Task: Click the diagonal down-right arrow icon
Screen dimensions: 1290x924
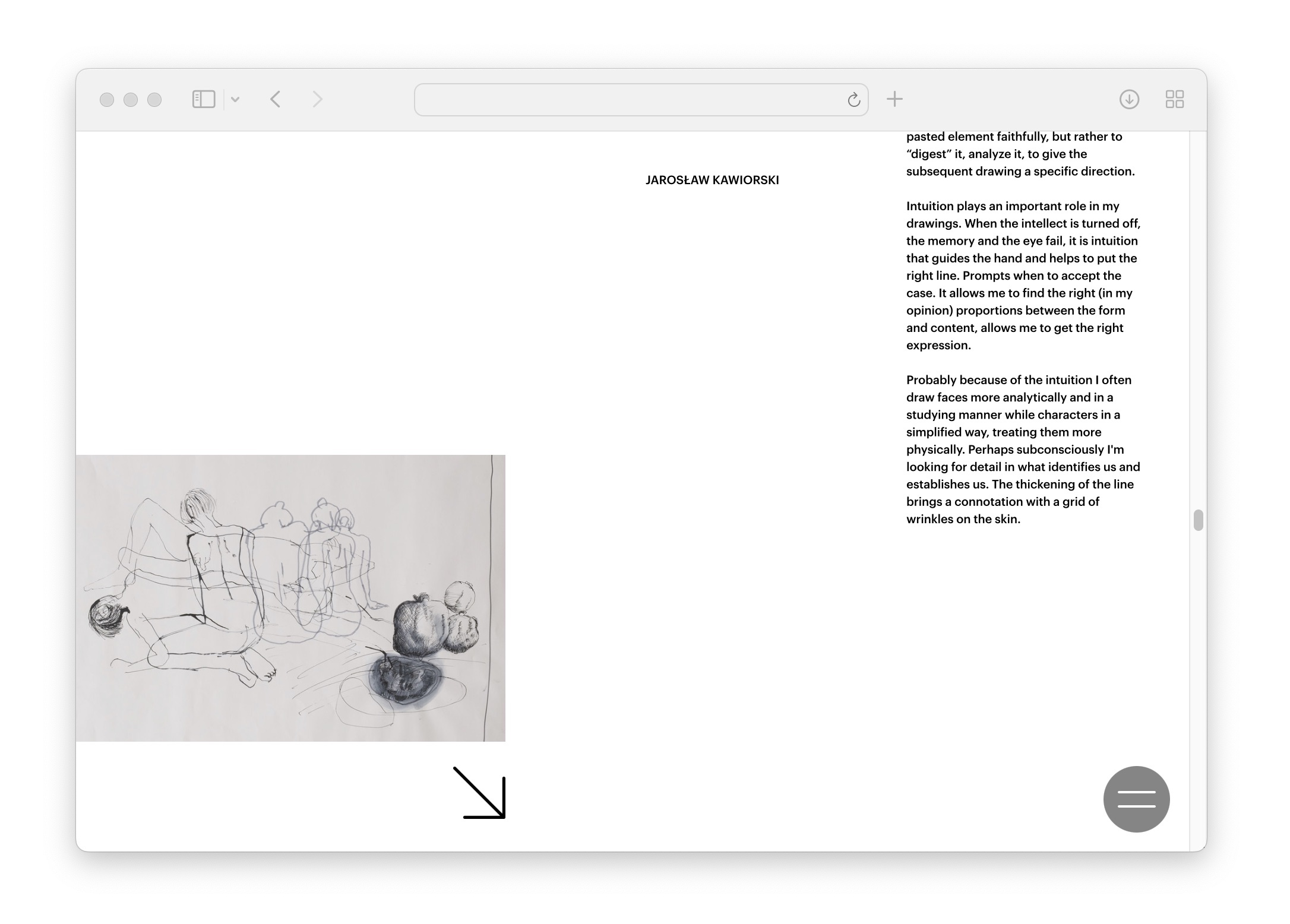Action: (x=480, y=793)
